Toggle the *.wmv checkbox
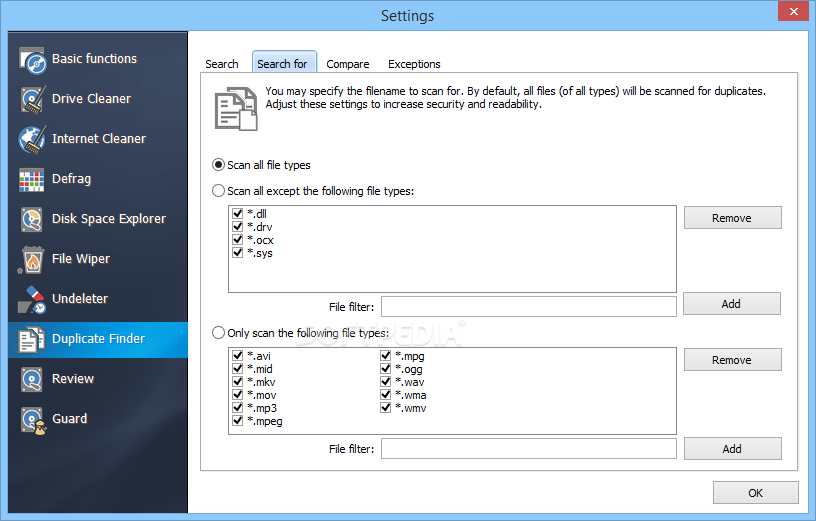This screenshot has height=521, width=816. coord(386,408)
